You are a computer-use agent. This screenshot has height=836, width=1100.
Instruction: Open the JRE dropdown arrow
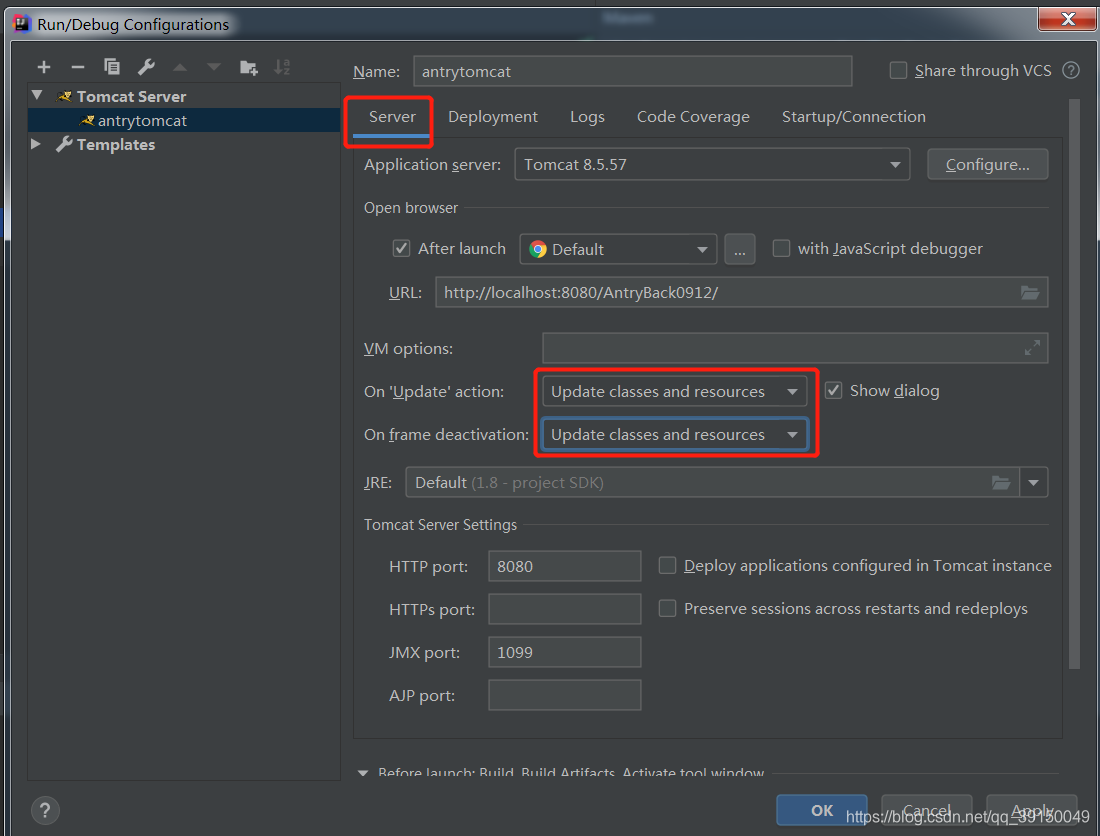click(x=1033, y=483)
